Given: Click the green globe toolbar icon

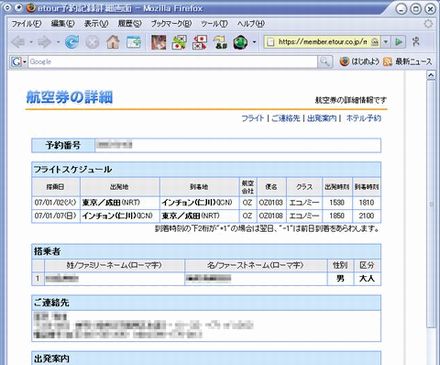Looking at the screenshot, I should 240,42.
